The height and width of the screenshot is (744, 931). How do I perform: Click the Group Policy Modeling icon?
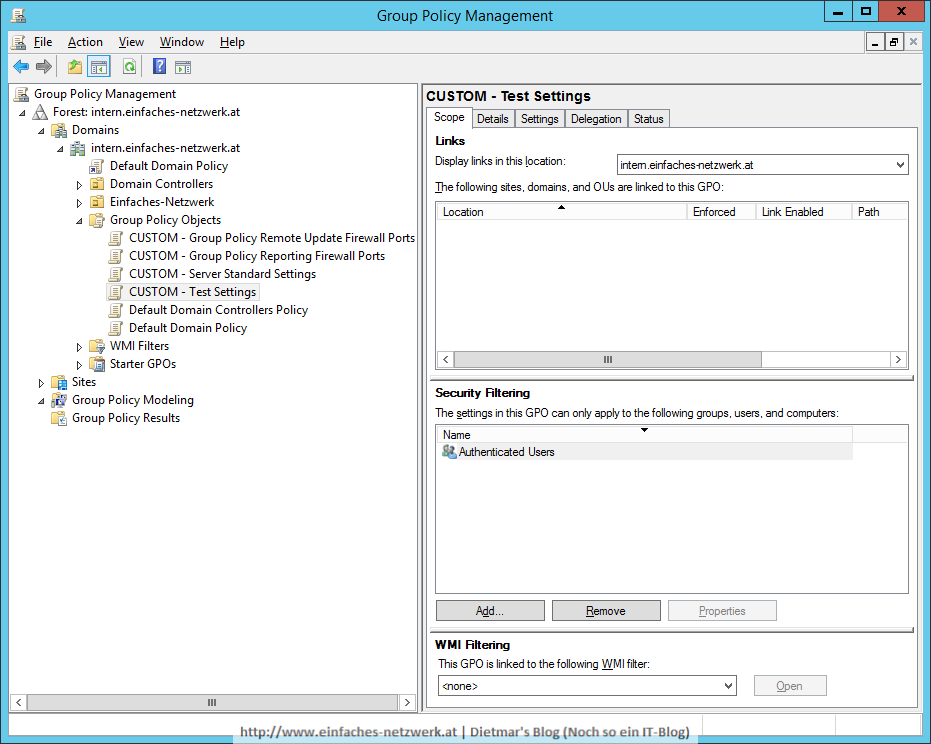point(59,400)
